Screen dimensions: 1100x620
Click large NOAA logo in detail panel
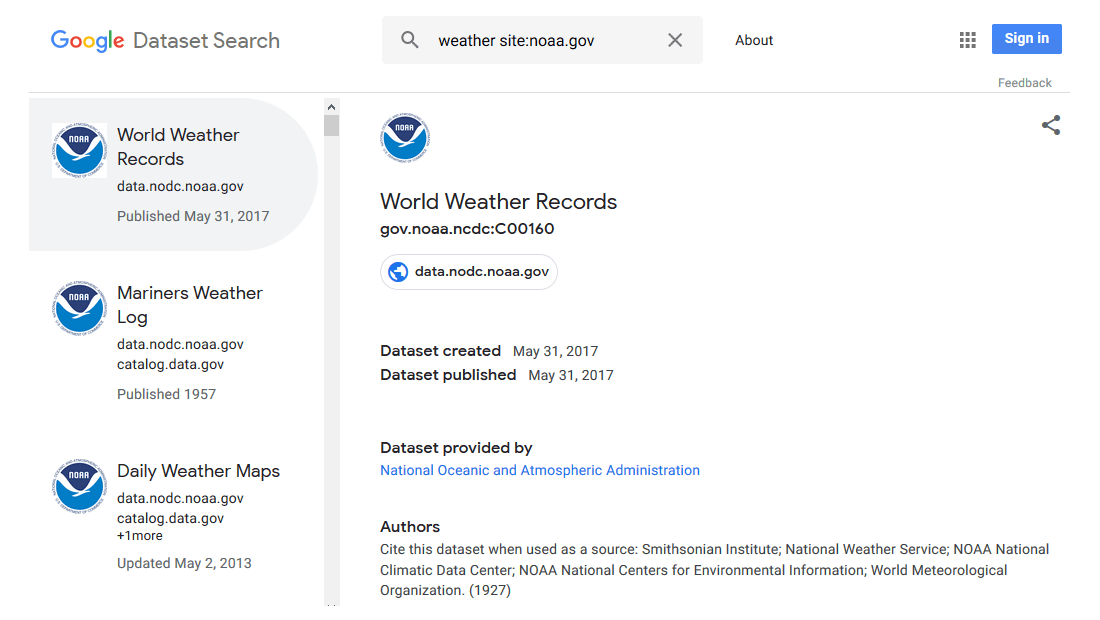[405, 137]
